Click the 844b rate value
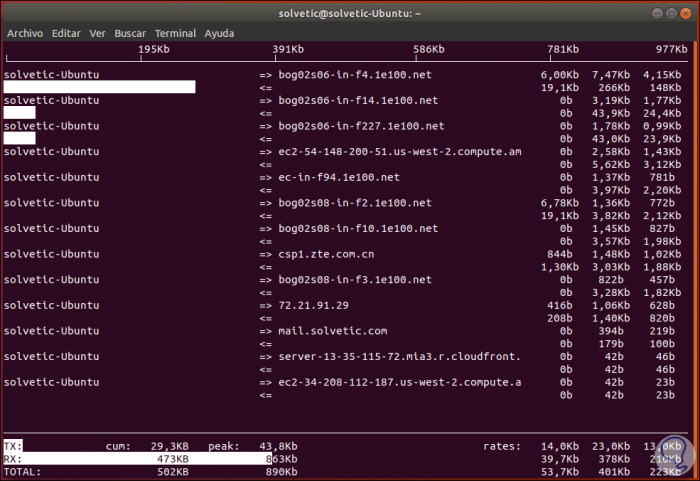Viewport: 700px width, 481px height. click(x=560, y=254)
